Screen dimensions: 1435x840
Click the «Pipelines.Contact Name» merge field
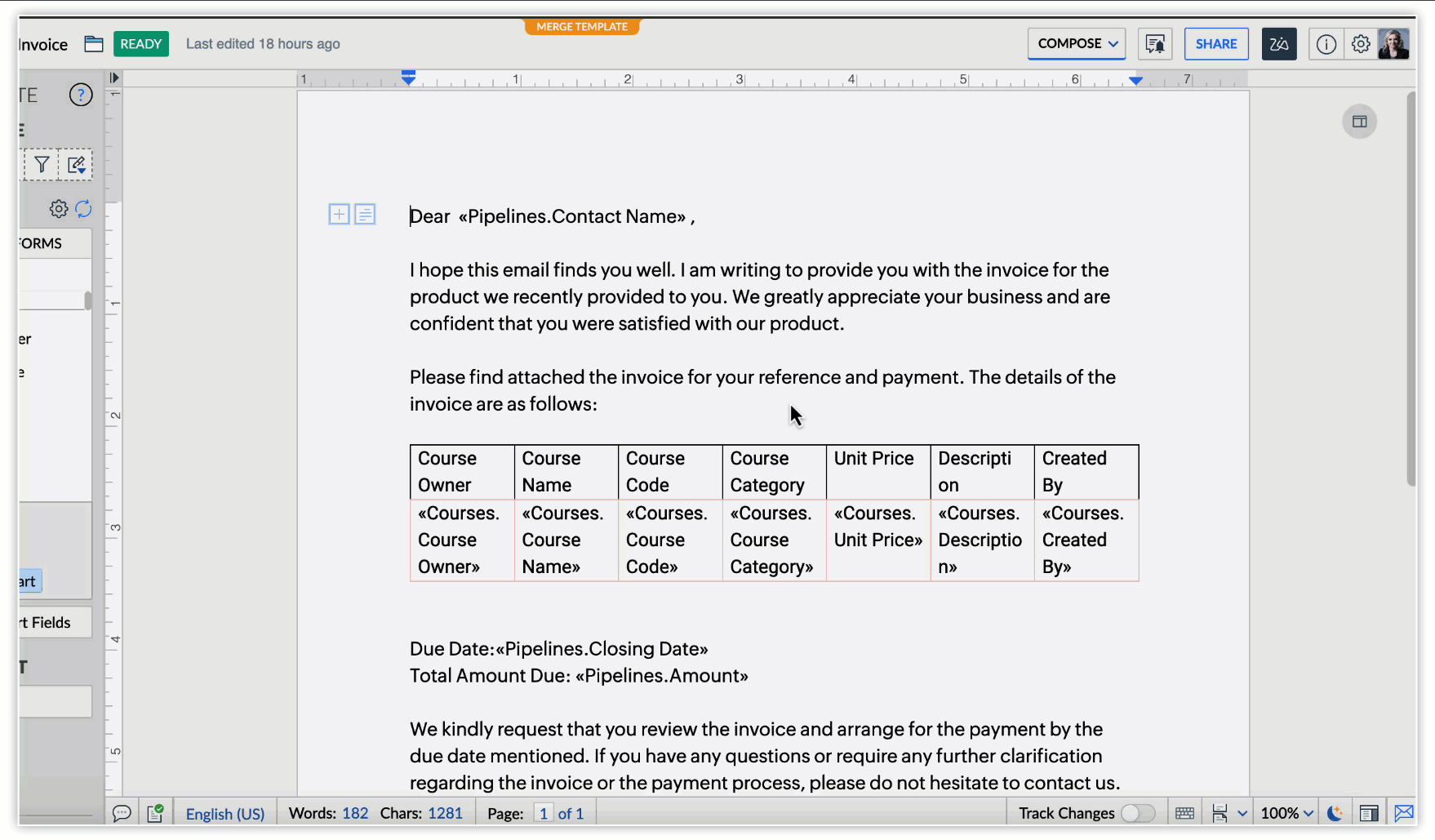(572, 216)
